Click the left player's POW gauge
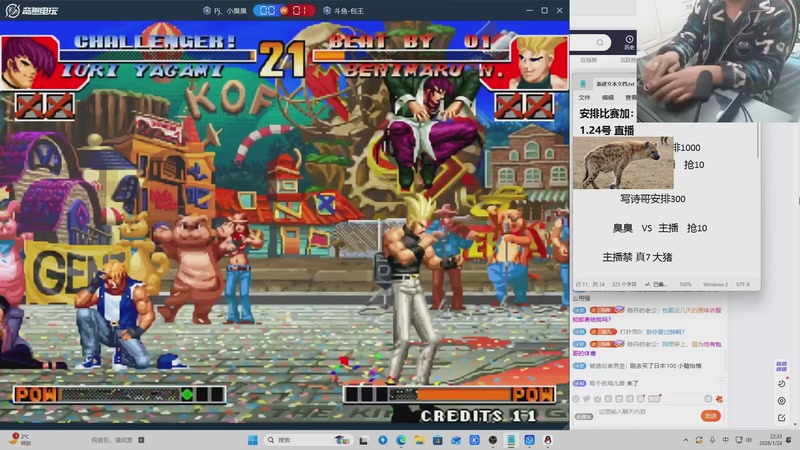 [x=120, y=394]
